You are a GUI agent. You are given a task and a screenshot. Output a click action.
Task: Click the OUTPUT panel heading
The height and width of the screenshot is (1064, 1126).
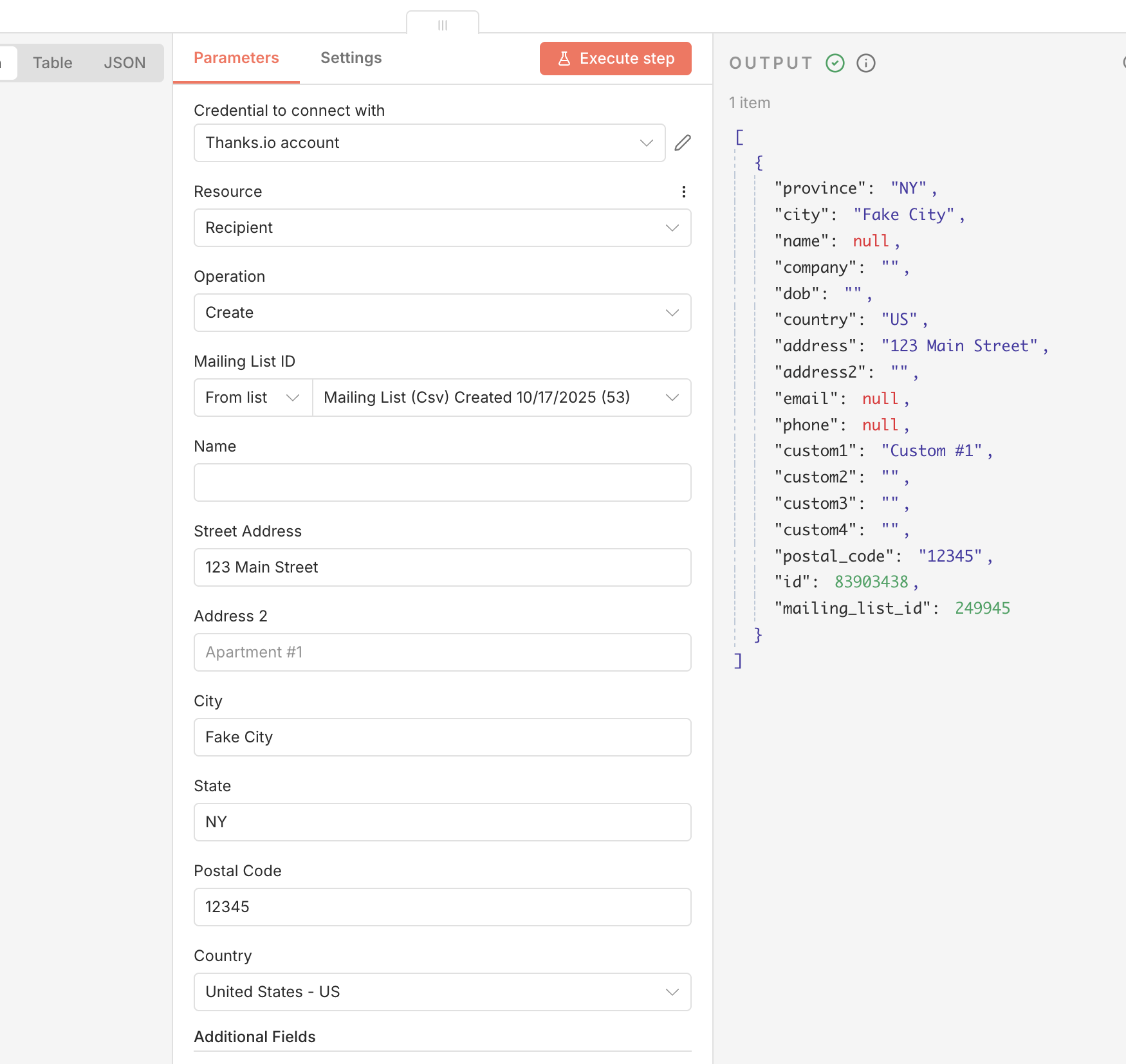click(771, 63)
